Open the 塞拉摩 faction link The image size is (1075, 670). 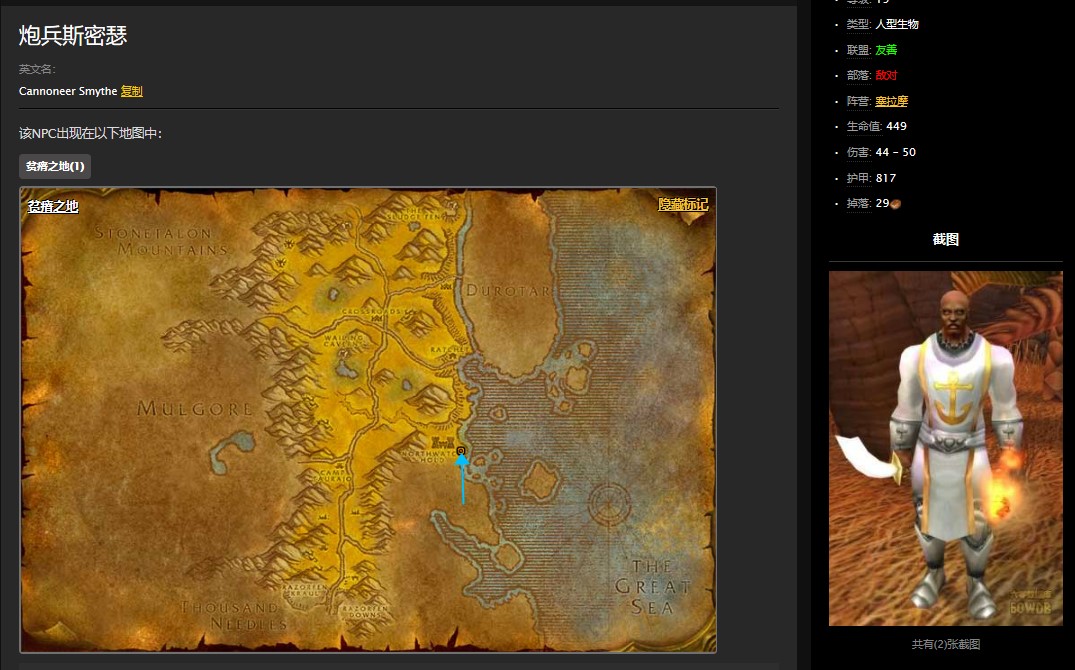[x=891, y=101]
